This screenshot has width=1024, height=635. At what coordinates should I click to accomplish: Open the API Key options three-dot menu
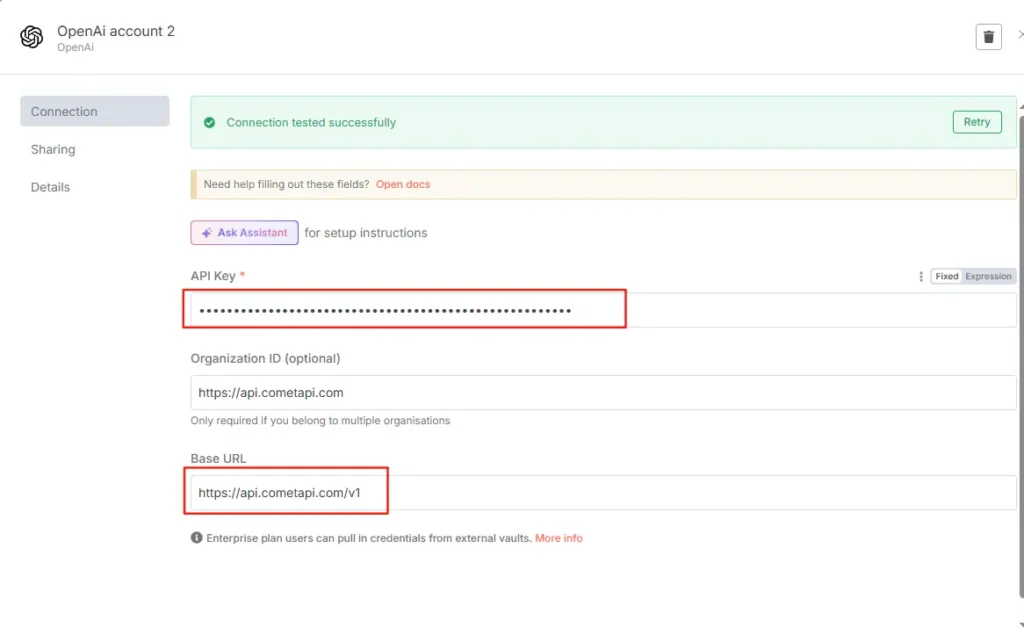[x=921, y=276]
